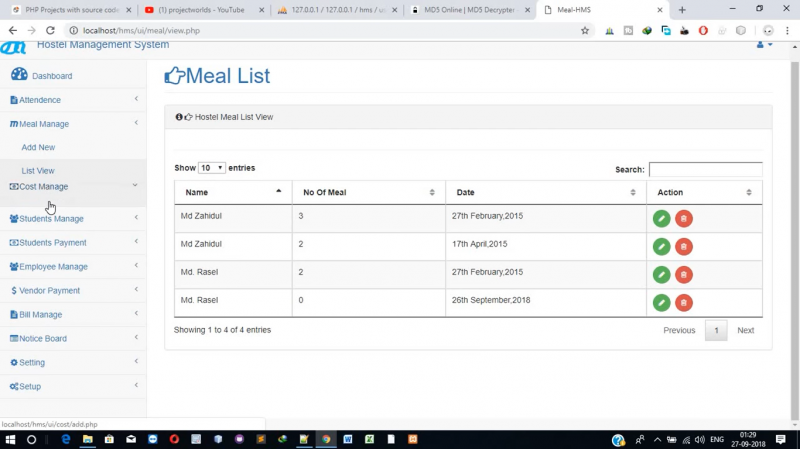
Task: Edit Md Zahidul's 27th February meal entry
Action: (661, 219)
